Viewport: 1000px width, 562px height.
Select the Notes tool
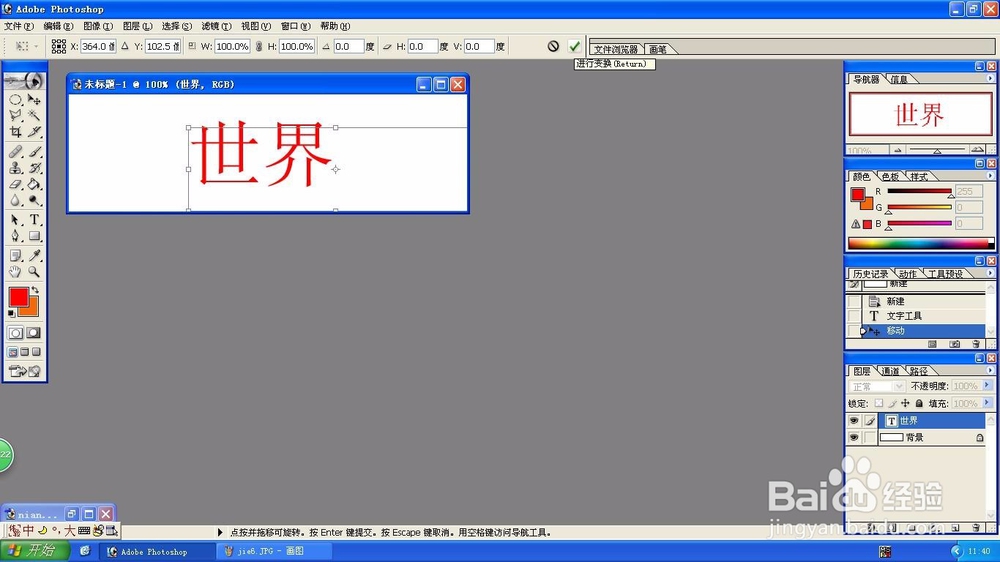point(15,256)
